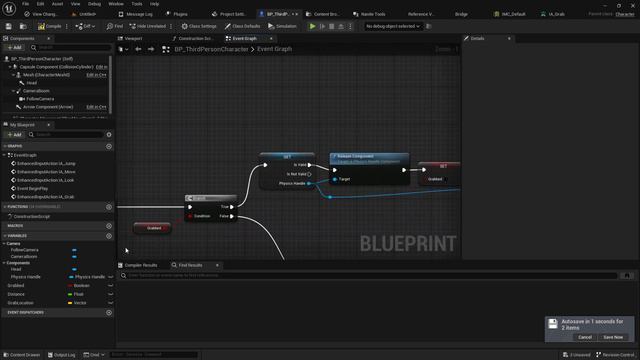Click the blueprint graph overview icon

tap(166, 49)
